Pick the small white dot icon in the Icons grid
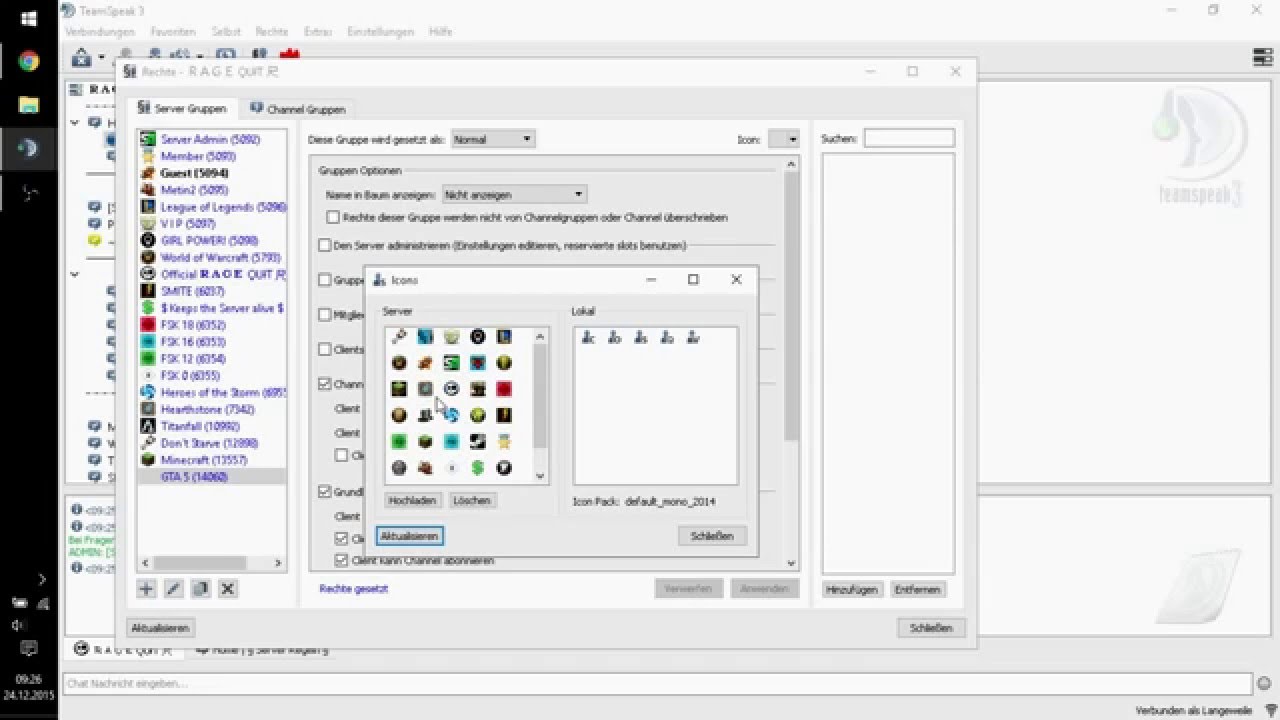 tap(451, 467)
